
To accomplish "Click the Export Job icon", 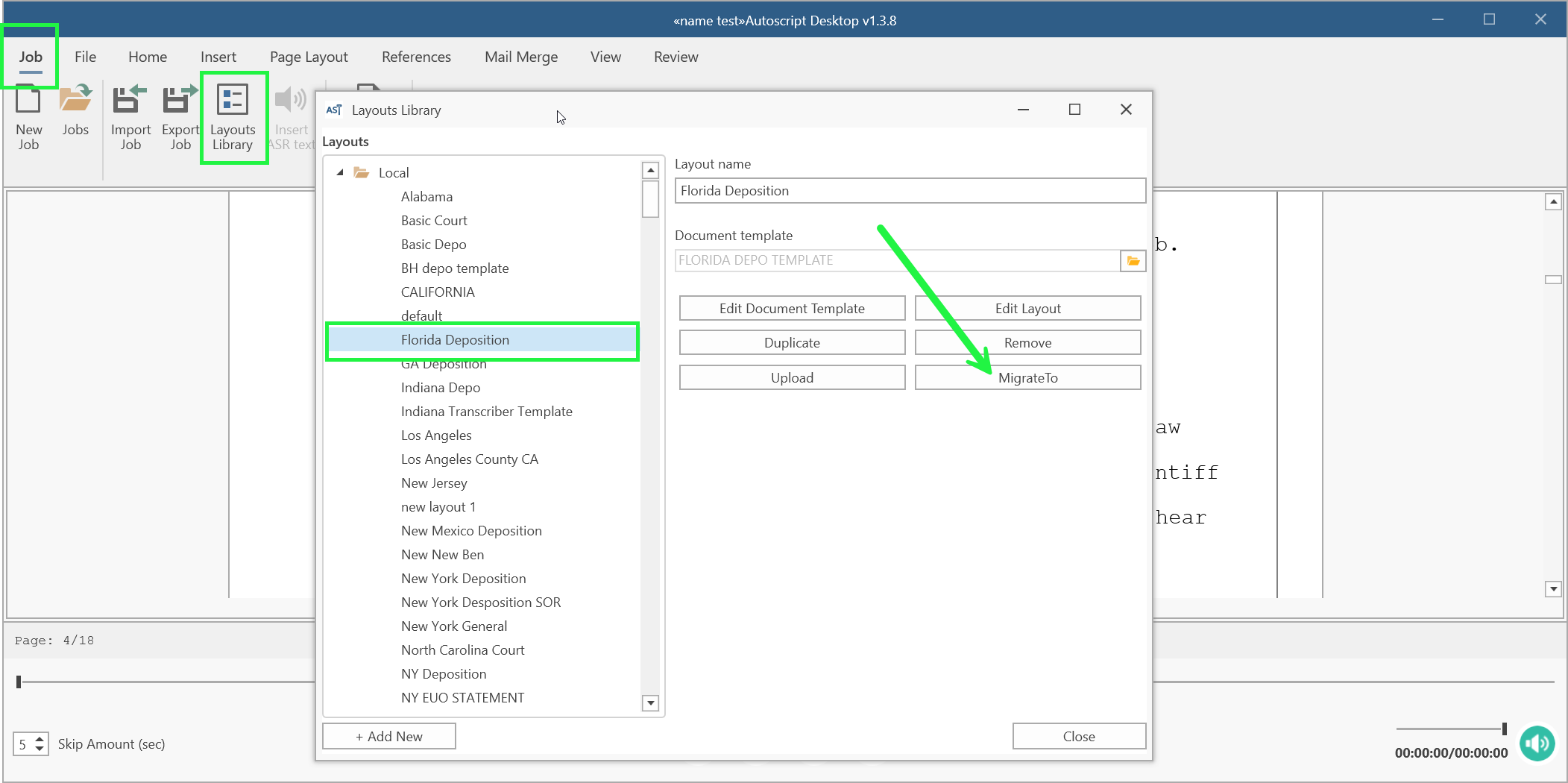I will tap(180, 118).
